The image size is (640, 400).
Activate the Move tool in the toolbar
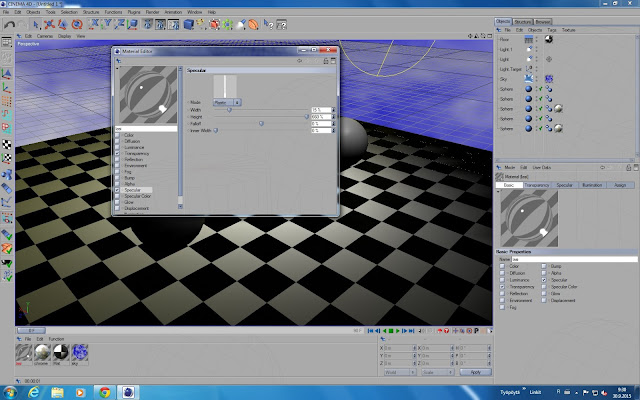[49, 25]
